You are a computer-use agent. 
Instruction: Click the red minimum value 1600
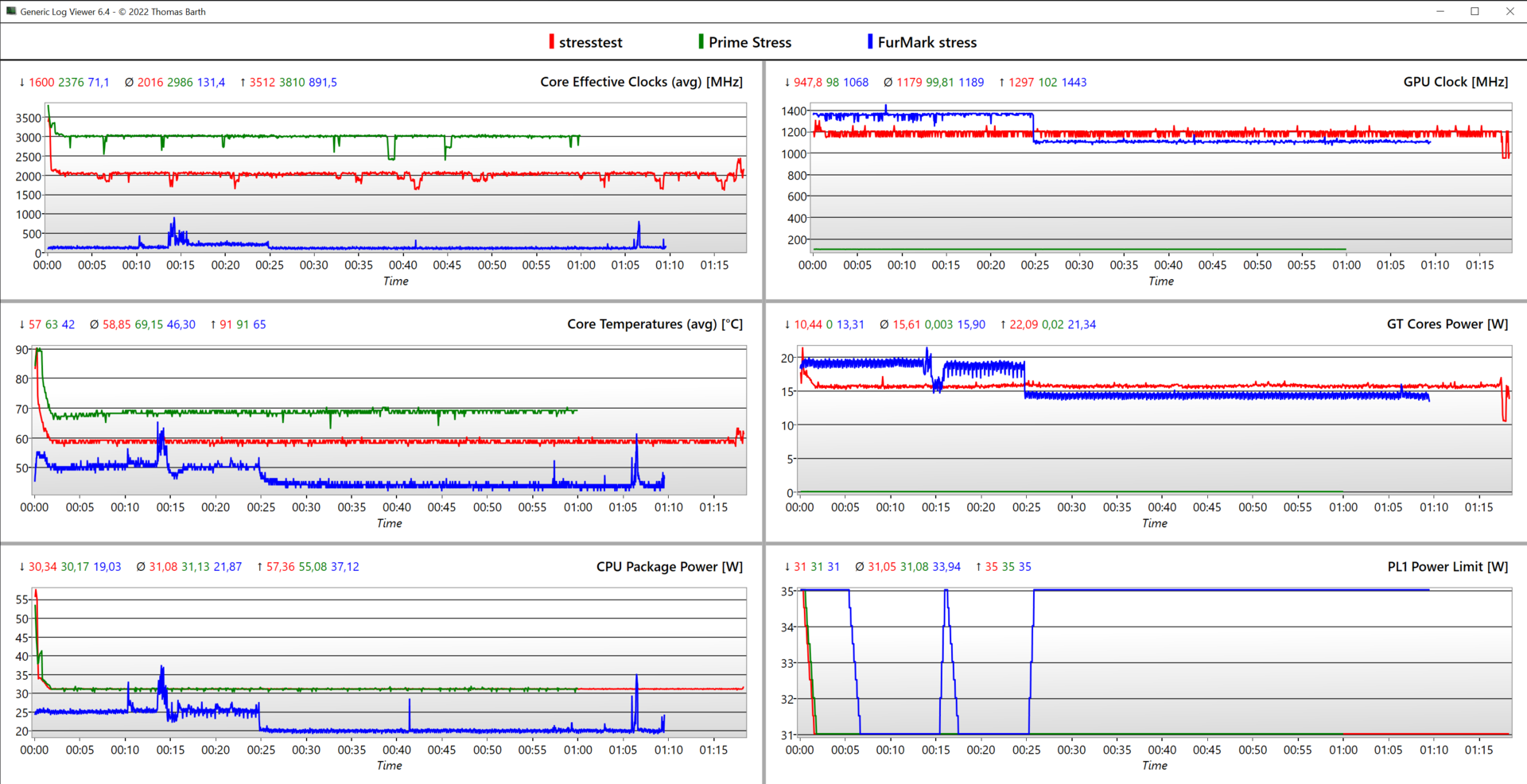click(x=41, y=82)
